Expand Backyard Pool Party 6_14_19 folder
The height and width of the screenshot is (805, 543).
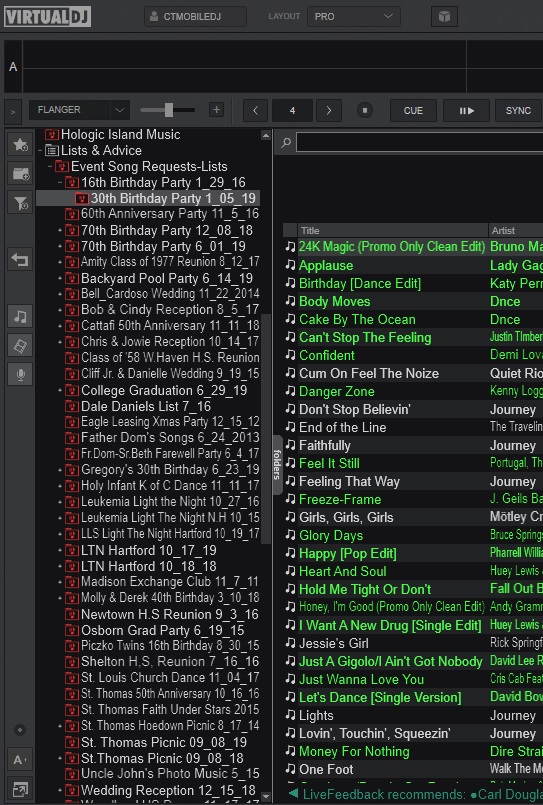pos(60,279)
